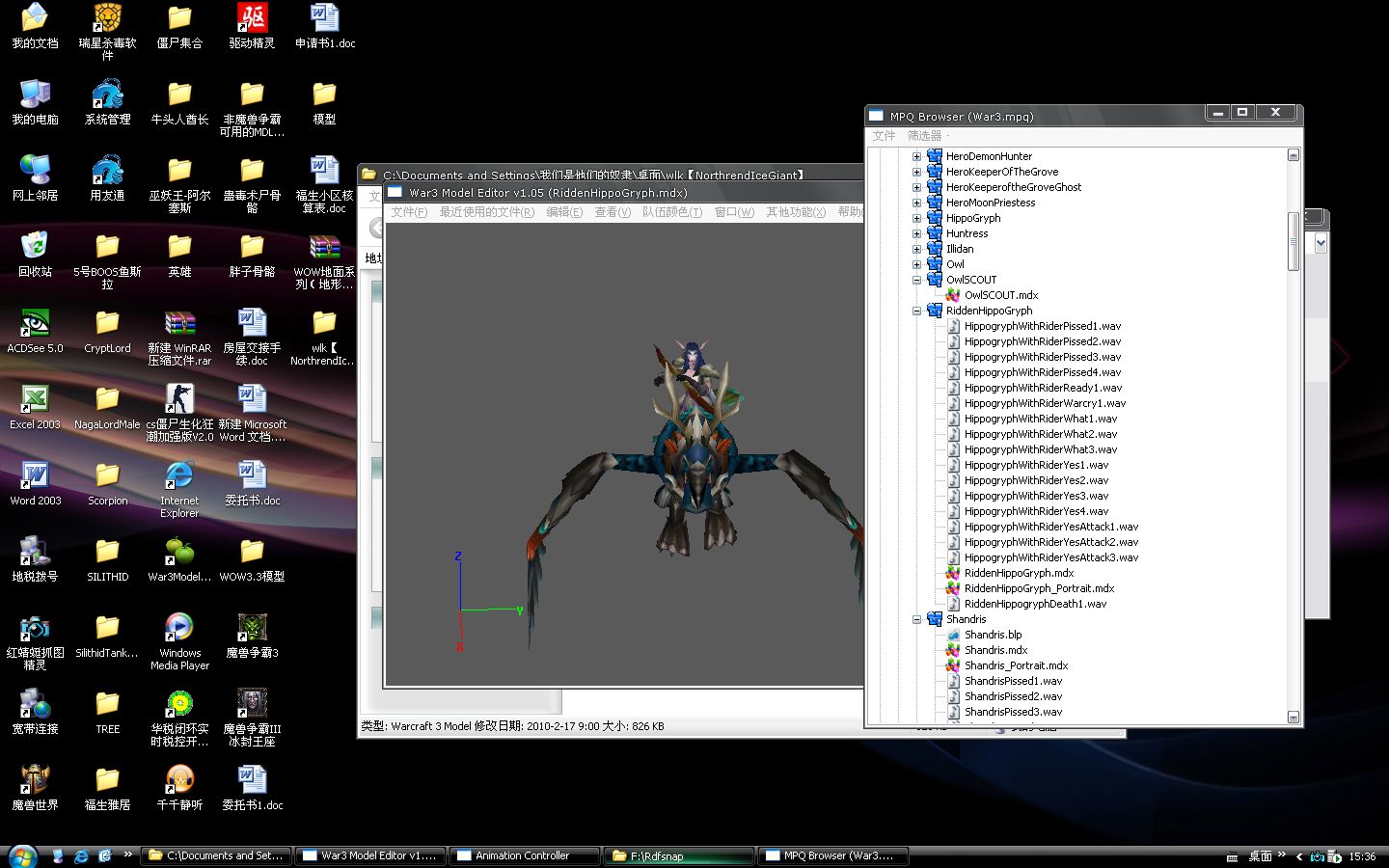This screenshot has width=1389, height=868.
Task: Open the 我的文档 desktop icon
Action: 35,26
